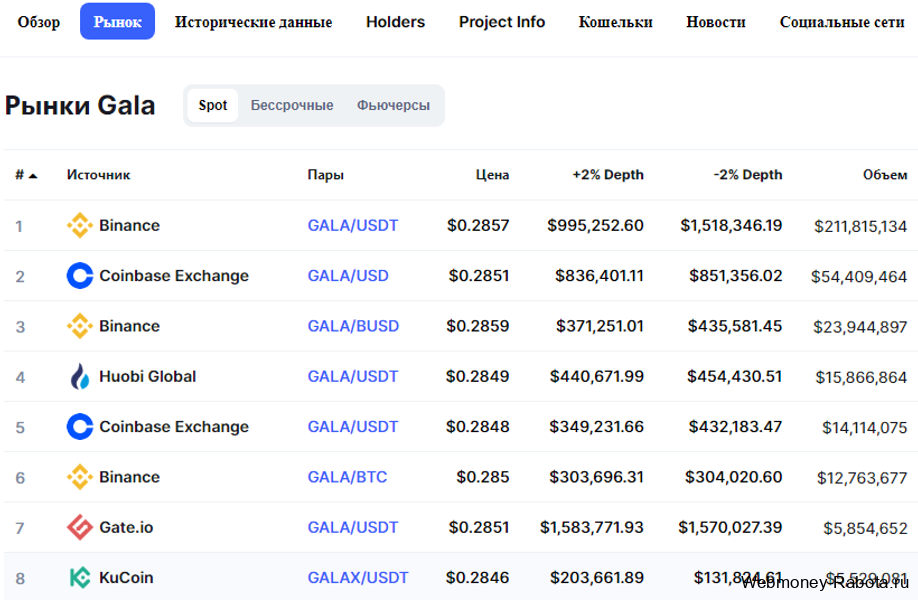Click the depth value $1,583,771.93

592,527
